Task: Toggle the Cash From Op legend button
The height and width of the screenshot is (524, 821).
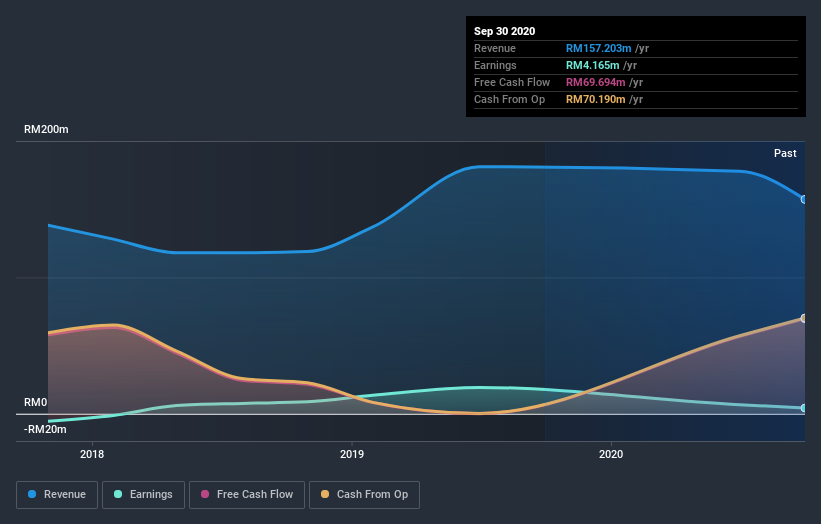Action: click(x=364, y=495)
